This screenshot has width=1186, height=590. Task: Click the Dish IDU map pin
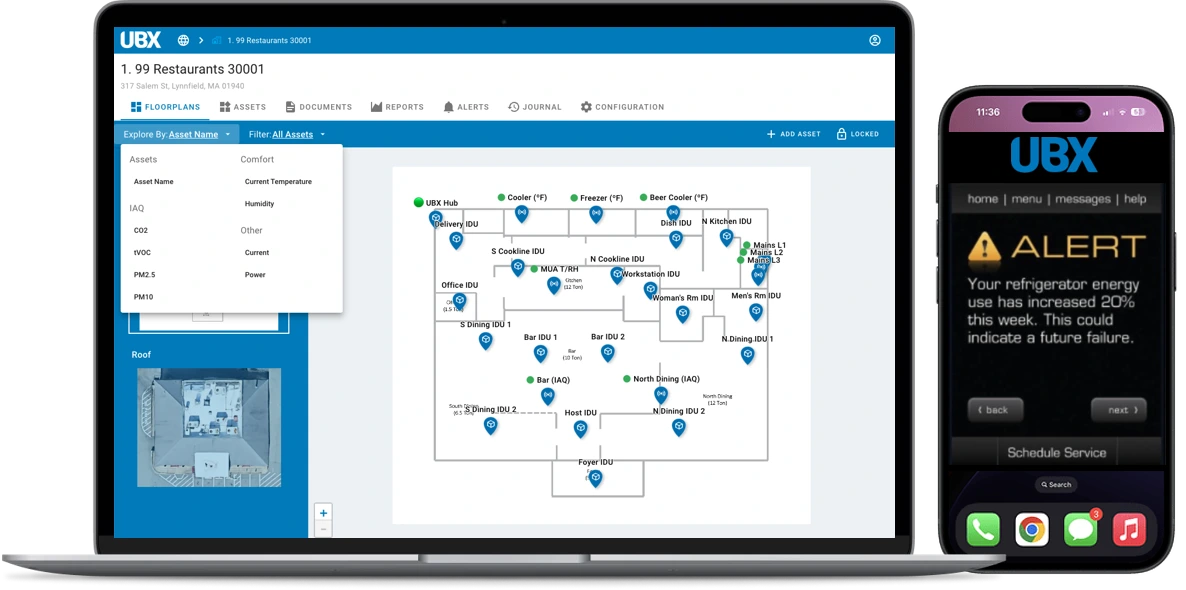[x=676, y=239]
